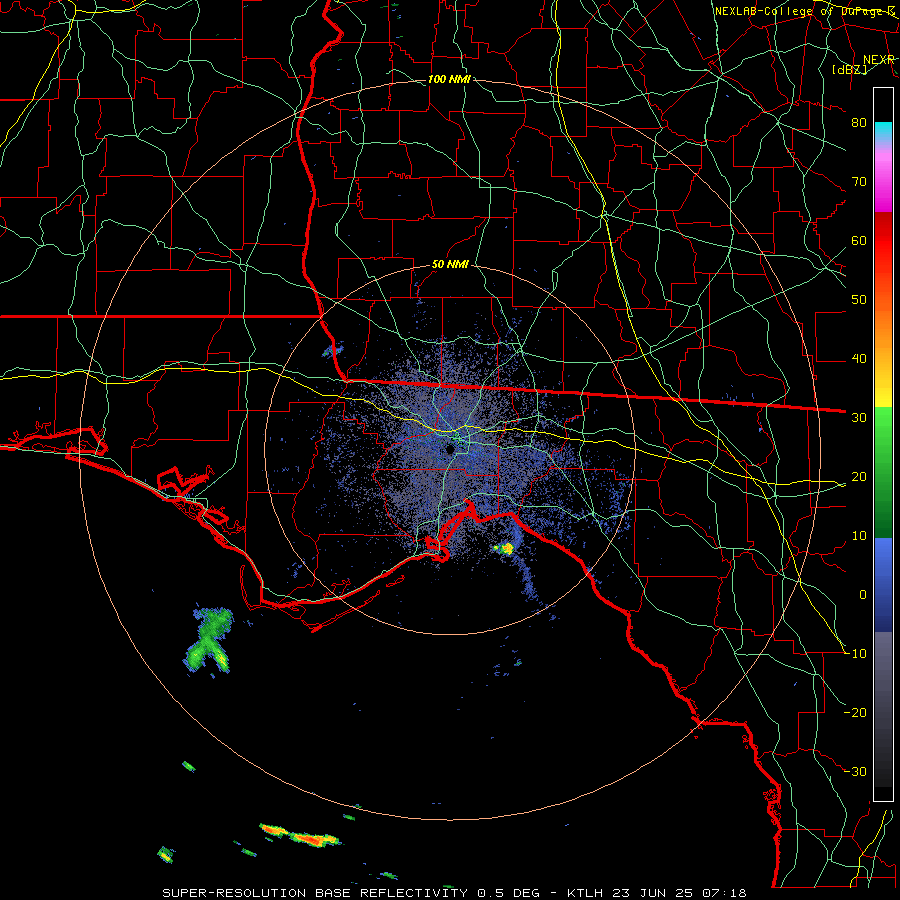Click the 60 dBZ scale value
The height and width of the screenshot is (900, 900).
(x=859, y=241)
